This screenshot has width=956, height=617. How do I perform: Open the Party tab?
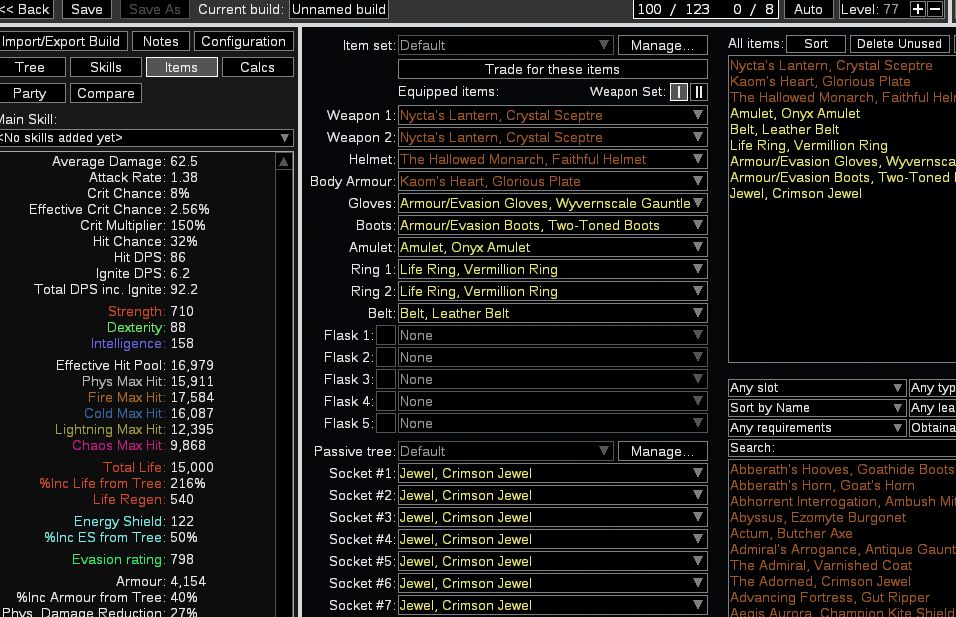[30, 93]
